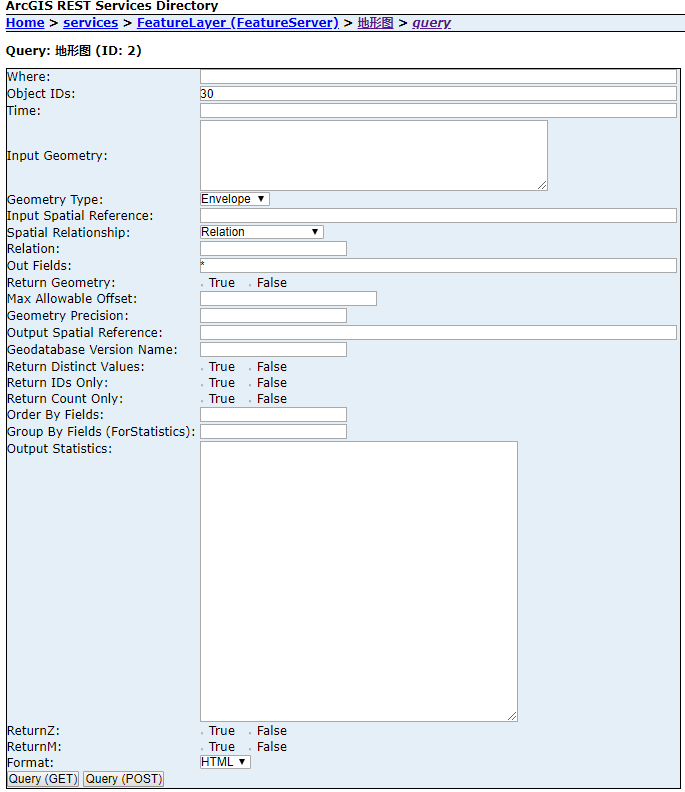Submit with the Query (GET) button

[x=43, y=779]
